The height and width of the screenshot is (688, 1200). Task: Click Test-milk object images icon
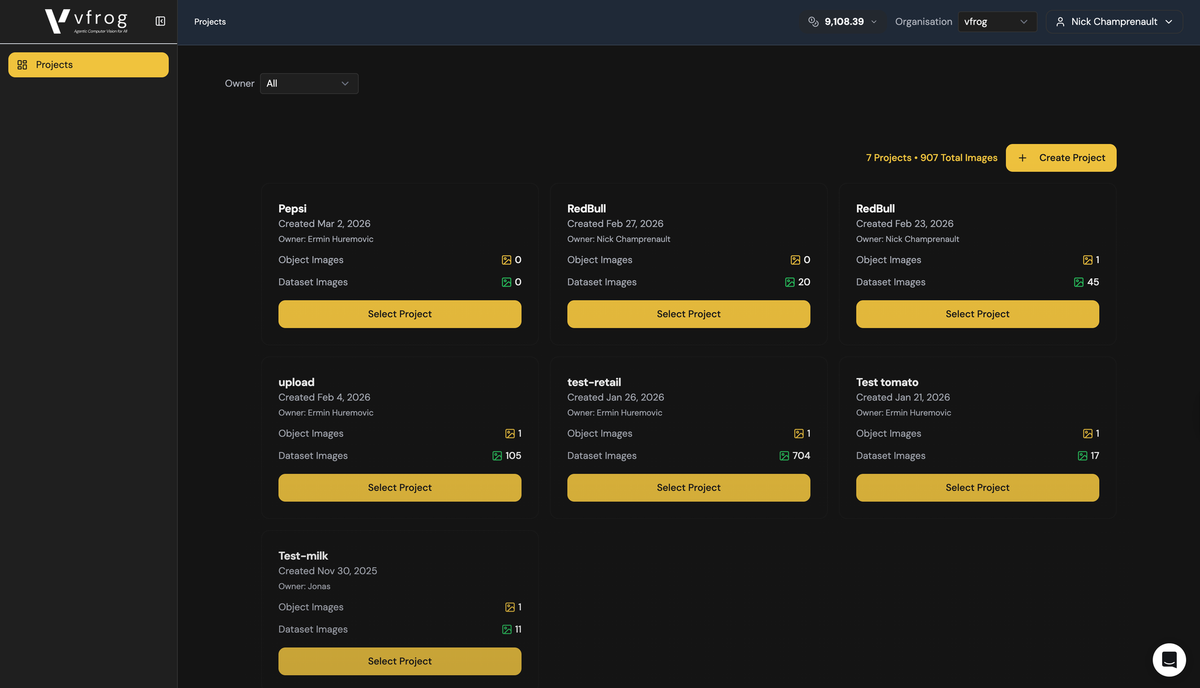510,607
